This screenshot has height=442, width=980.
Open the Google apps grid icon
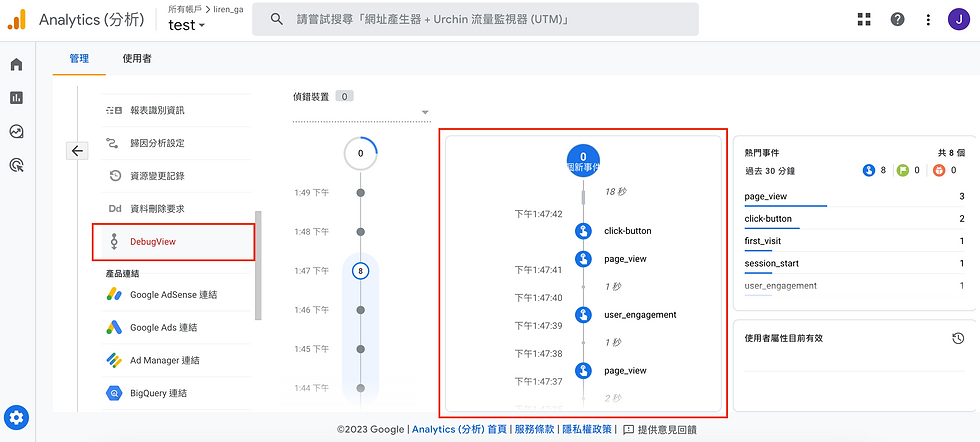864,19
